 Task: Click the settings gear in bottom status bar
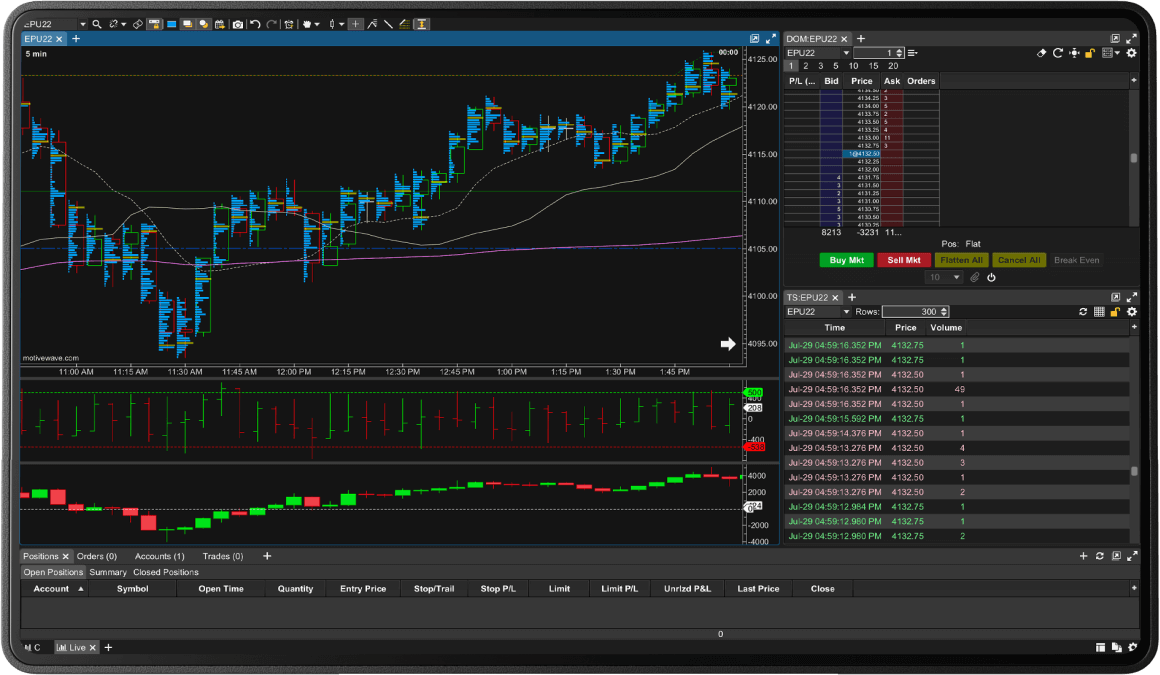coord(1133,648)
